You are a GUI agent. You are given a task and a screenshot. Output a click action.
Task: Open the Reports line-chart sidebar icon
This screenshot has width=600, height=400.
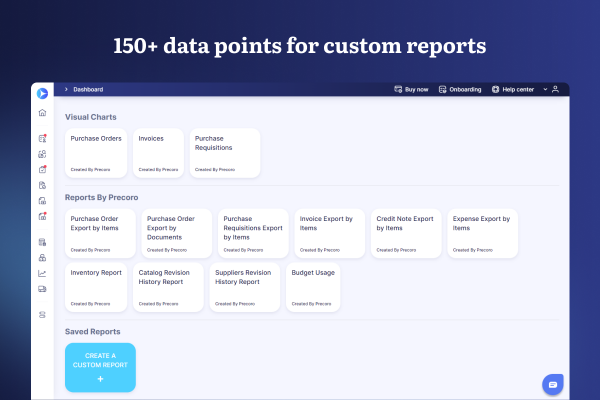tap(42, 273)
